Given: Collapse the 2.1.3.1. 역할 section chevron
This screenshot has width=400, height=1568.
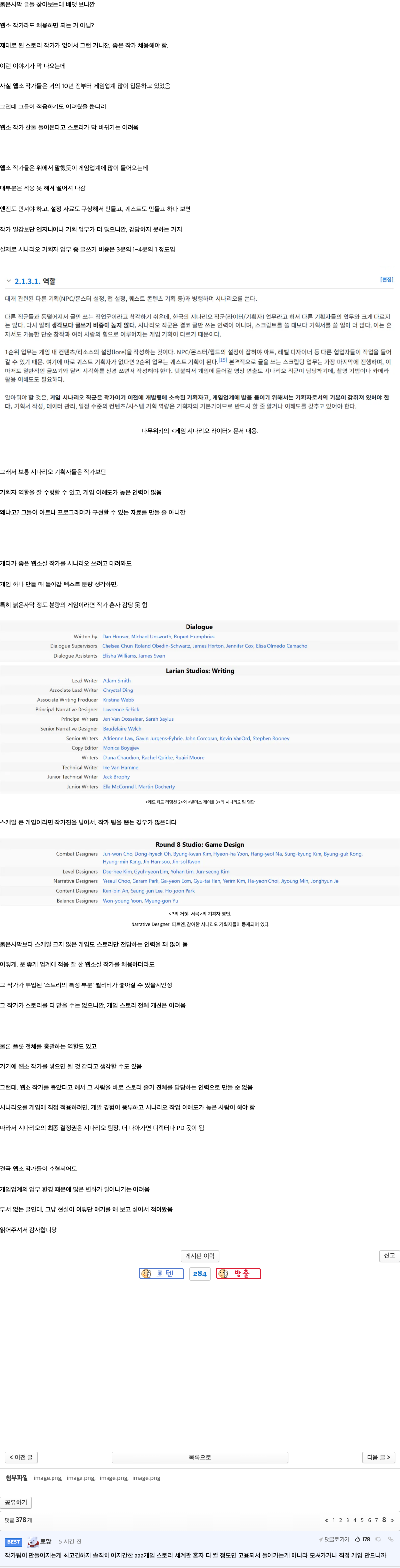Looking at the screenshot, I should pos(8,281).
